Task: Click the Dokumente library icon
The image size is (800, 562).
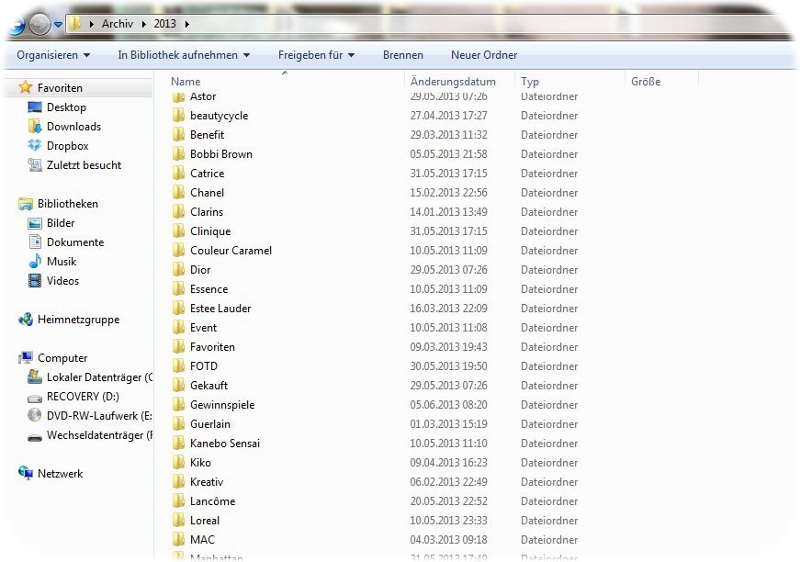Action: (35, 242)
